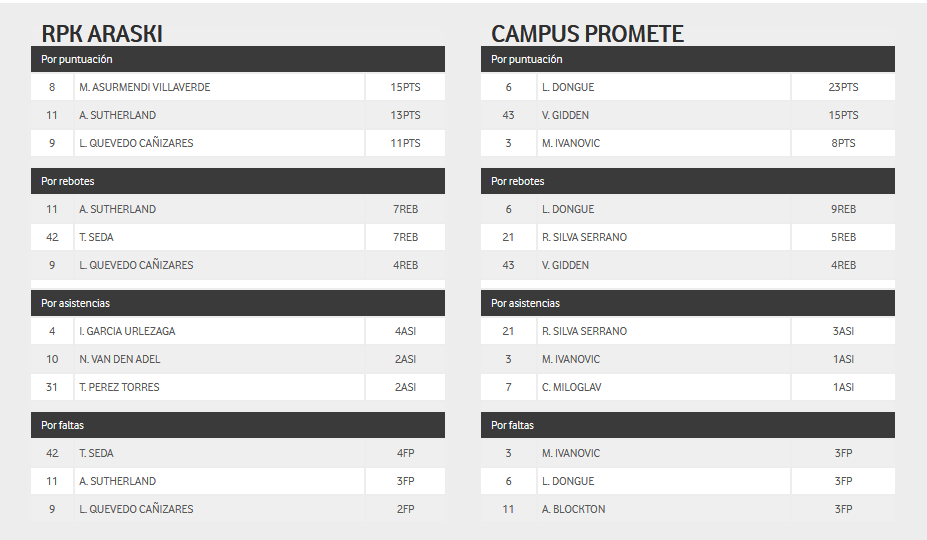Click RPK Araski 'Por faltas' header
This screenshot has height=540, width=927.
coord(238,425)
